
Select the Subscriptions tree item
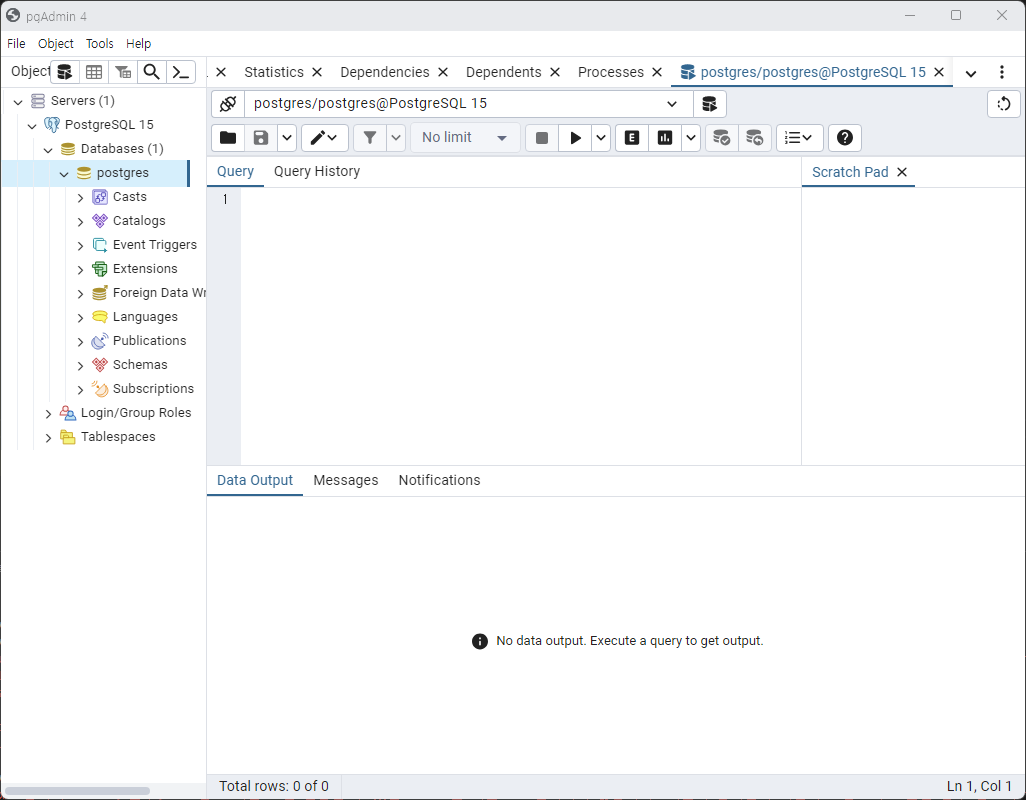coord(153,389)
